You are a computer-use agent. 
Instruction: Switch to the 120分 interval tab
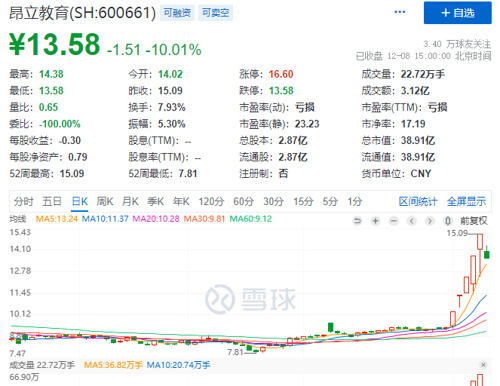coord(211,201)
